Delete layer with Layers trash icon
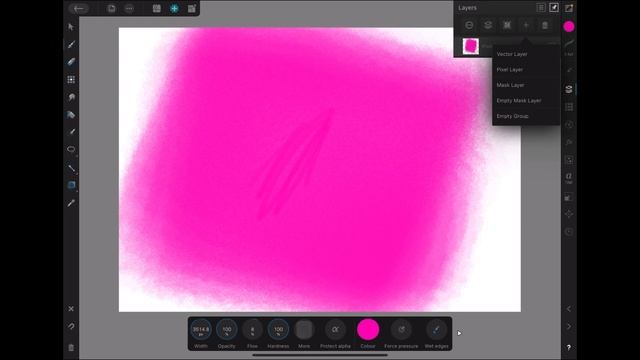The image size is (640, 360). tap(544, 25)
